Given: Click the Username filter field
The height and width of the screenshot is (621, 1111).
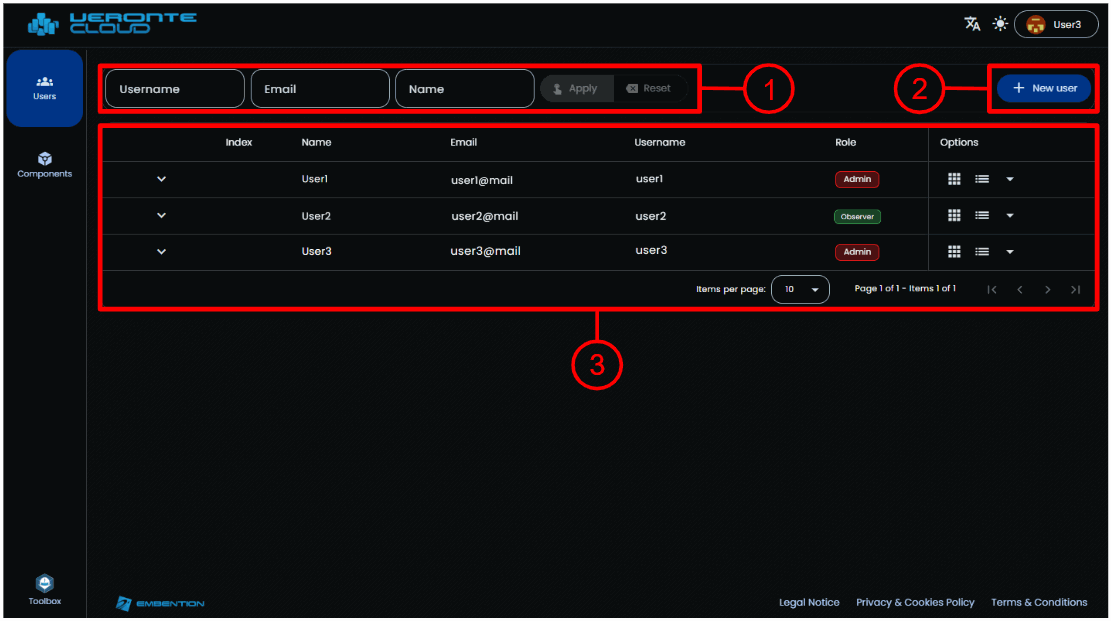Looking at the screenshot, I should pos(175,88).
